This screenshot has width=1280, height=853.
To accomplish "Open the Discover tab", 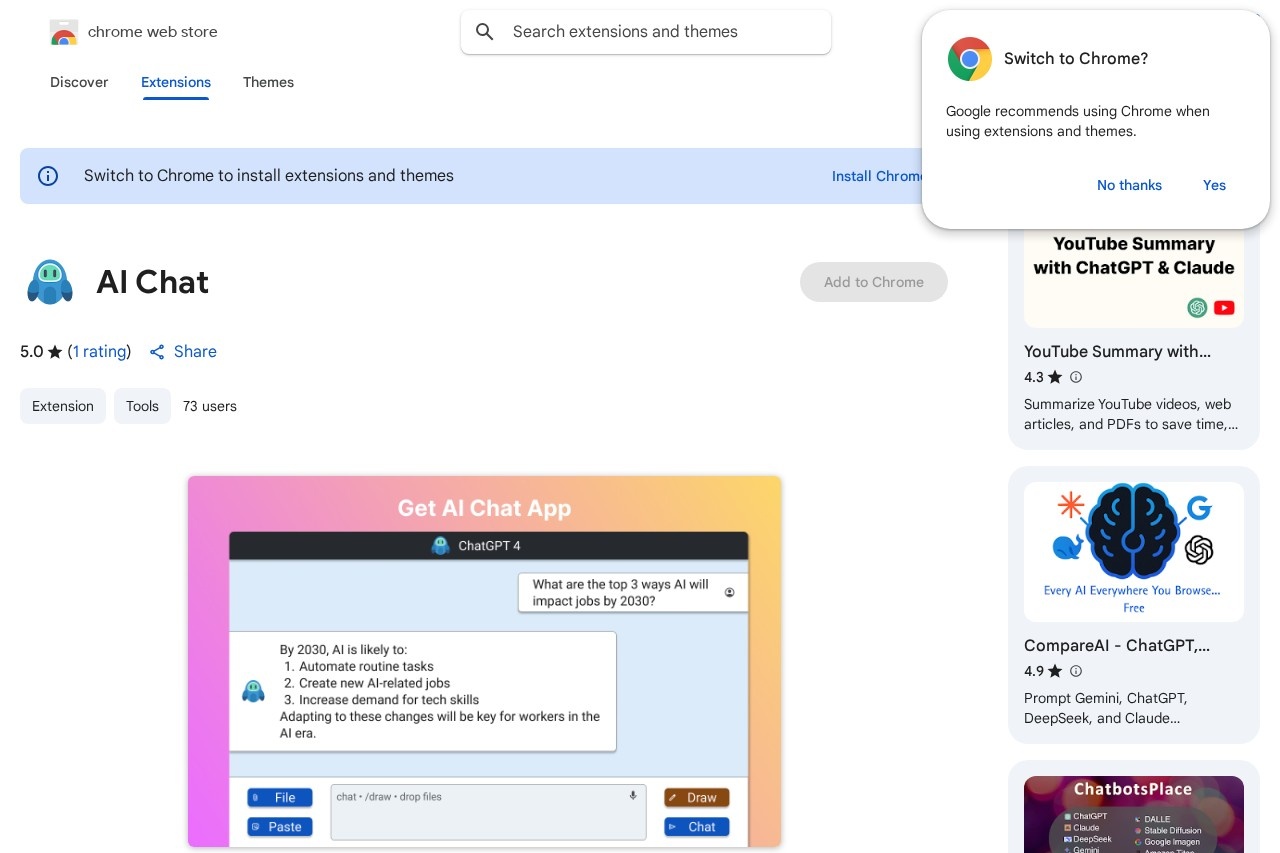I will click(x=79, y=82).
